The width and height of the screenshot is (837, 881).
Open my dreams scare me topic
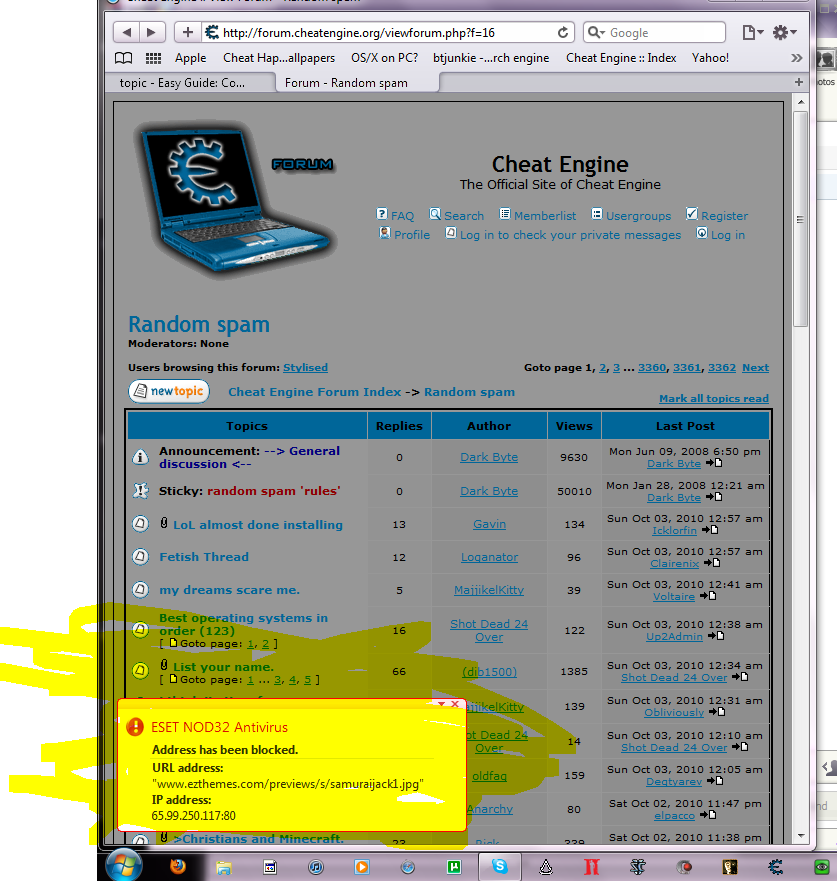pos(229,590)
